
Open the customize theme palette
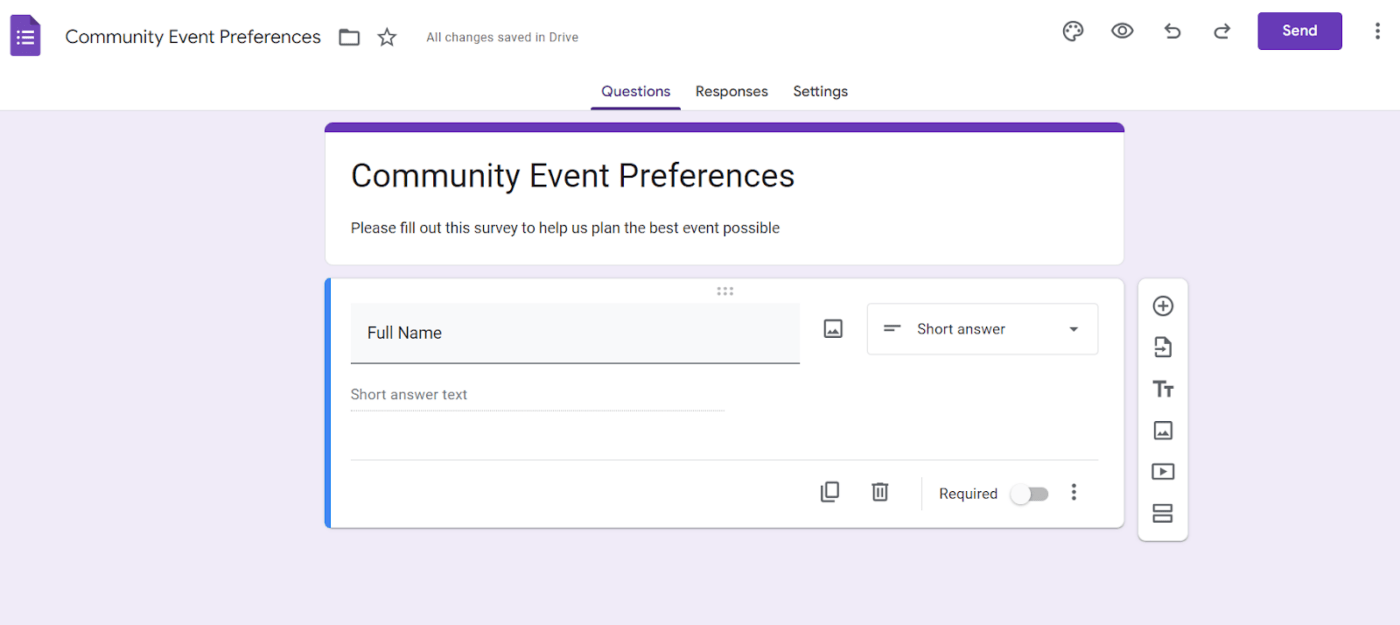[1073, 31]
